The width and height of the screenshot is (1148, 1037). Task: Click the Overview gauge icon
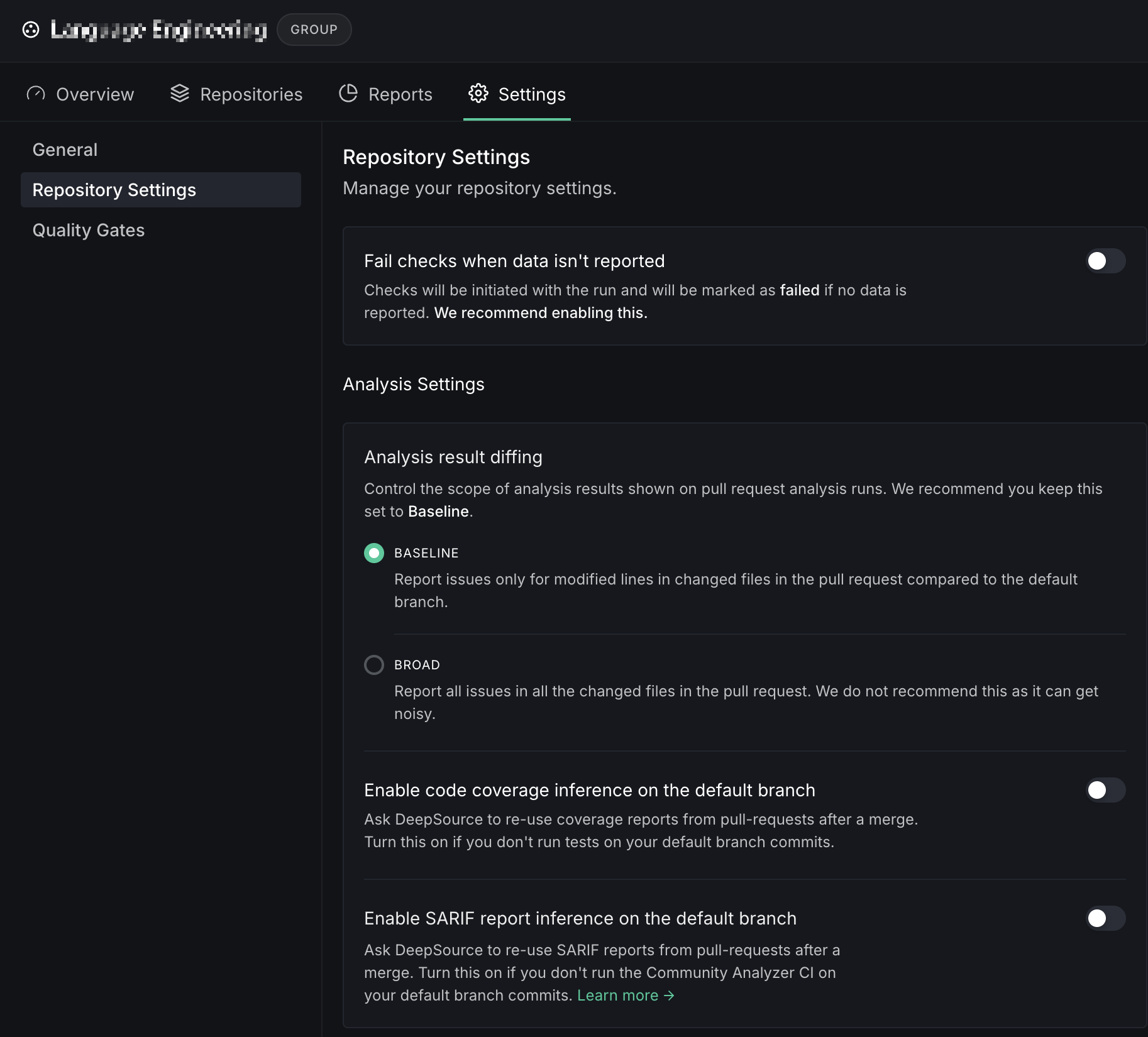[x=36, y=94]
